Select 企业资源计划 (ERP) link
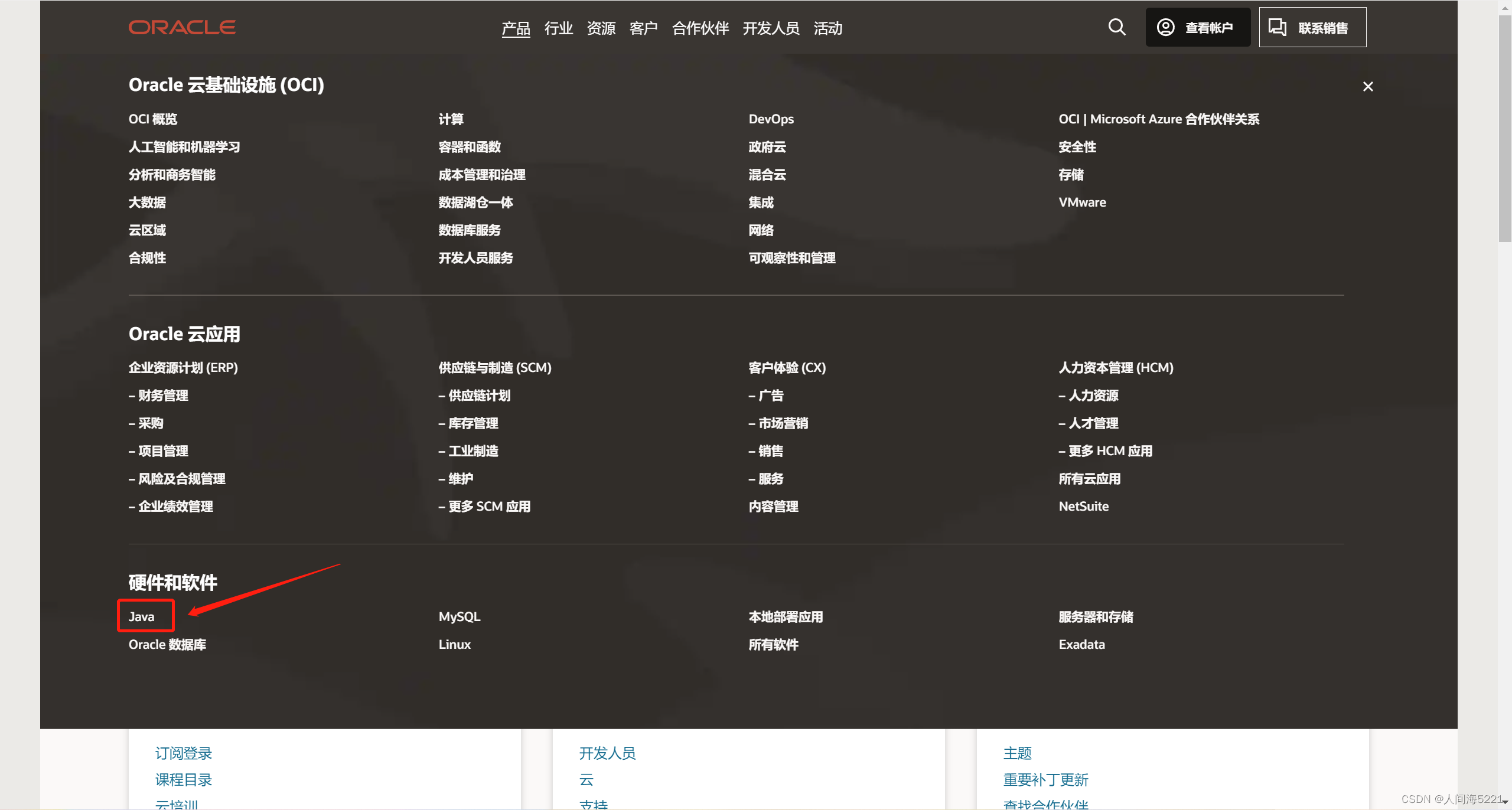The width and height of the screenshot is (1512, 810). (183, 367)
